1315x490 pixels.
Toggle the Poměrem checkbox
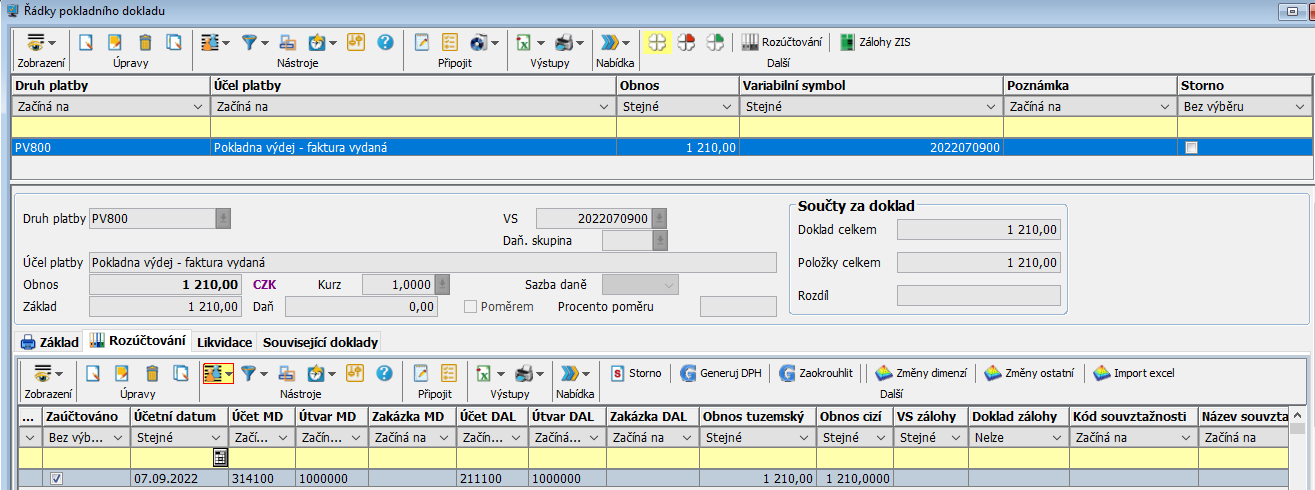click(x=472, y=307)
